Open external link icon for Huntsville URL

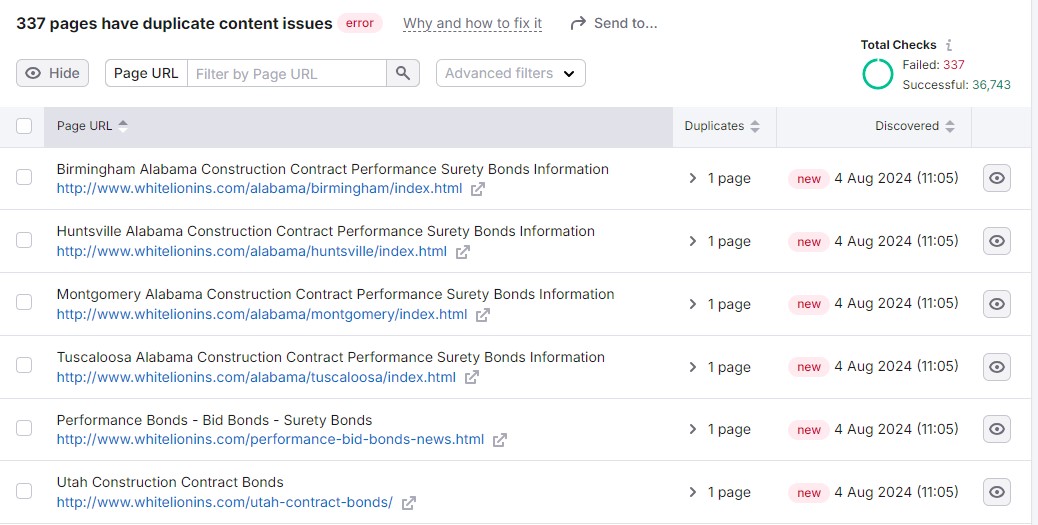pos(463,252)
